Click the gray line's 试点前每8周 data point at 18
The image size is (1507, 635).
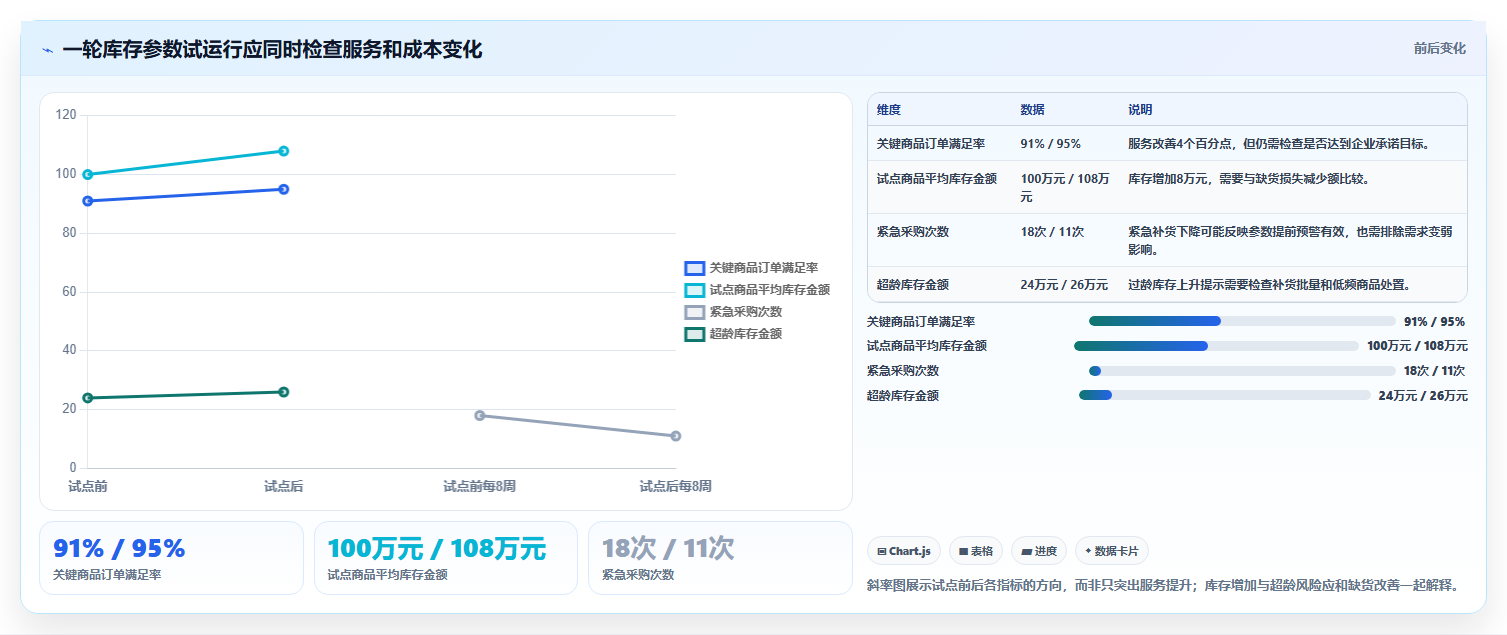coord(480,415)
